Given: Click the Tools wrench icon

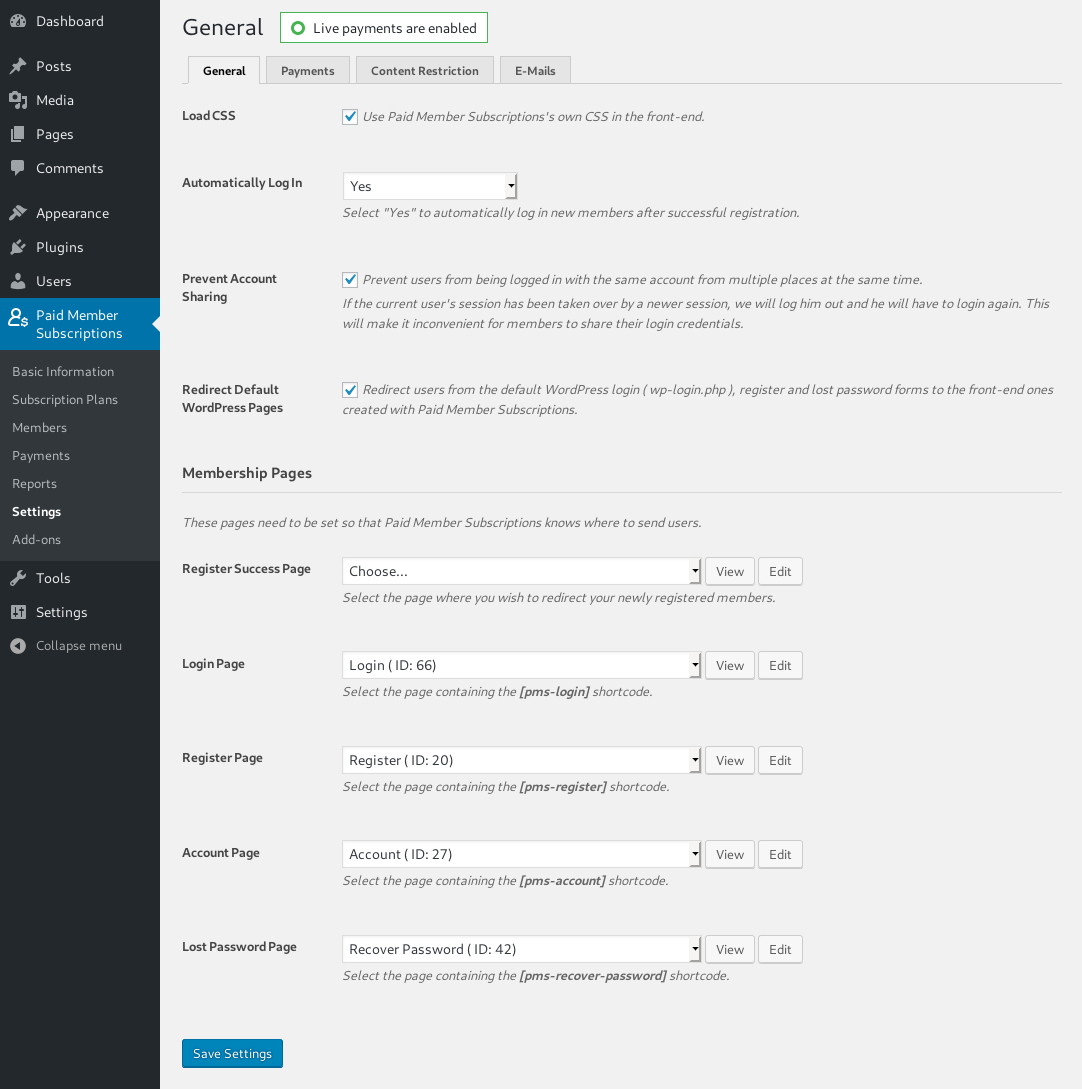Looking at the screenshot, I should (x=18, y=578).
